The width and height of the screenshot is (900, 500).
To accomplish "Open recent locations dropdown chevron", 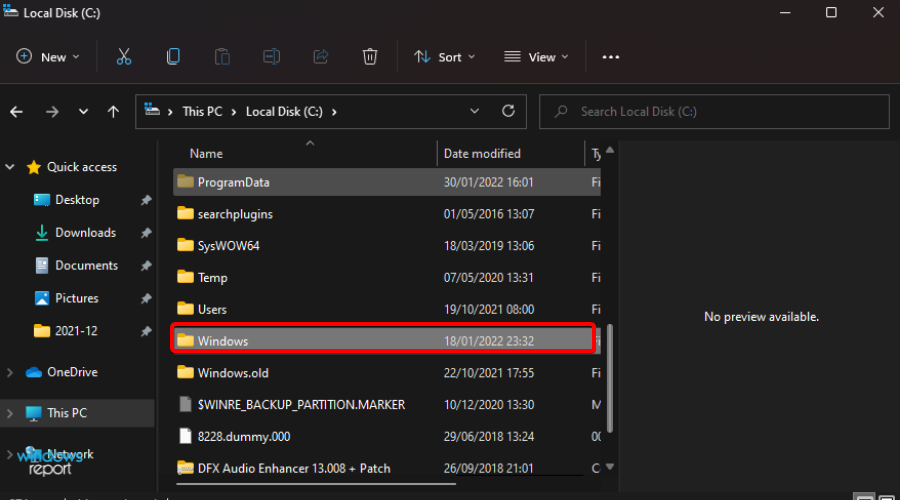I will coord(83,111).
